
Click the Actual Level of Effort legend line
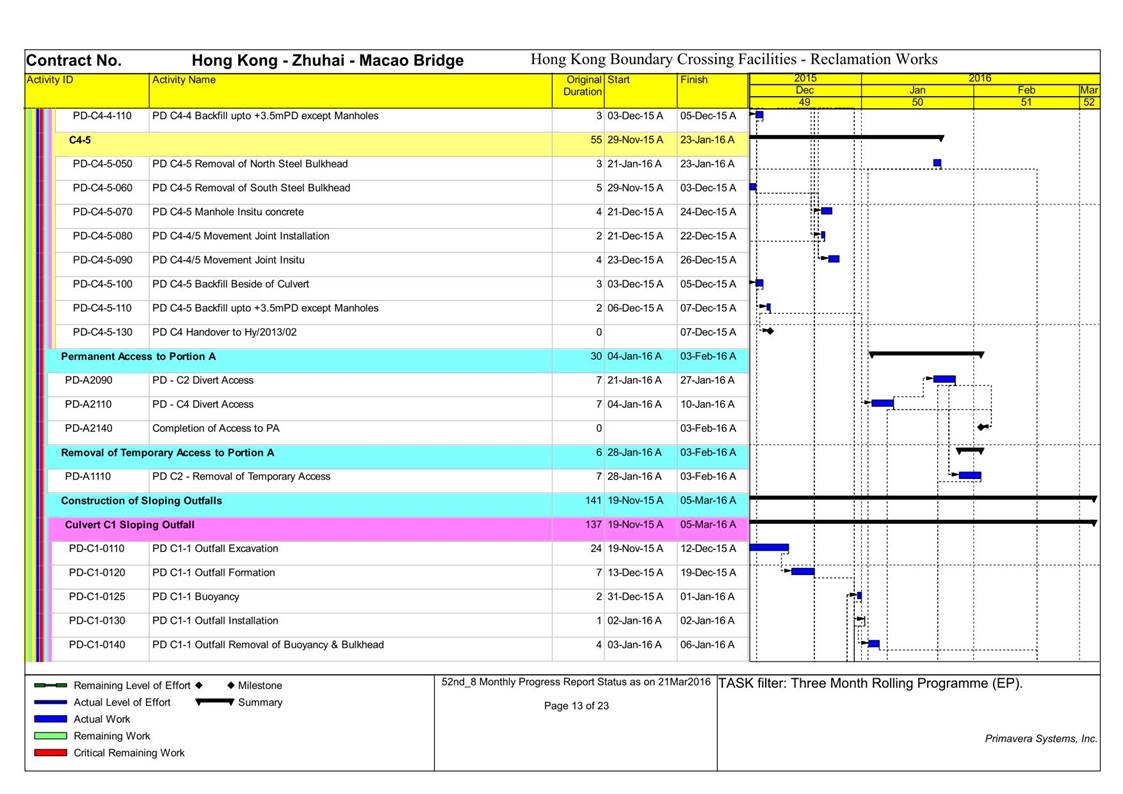point(50,702)
